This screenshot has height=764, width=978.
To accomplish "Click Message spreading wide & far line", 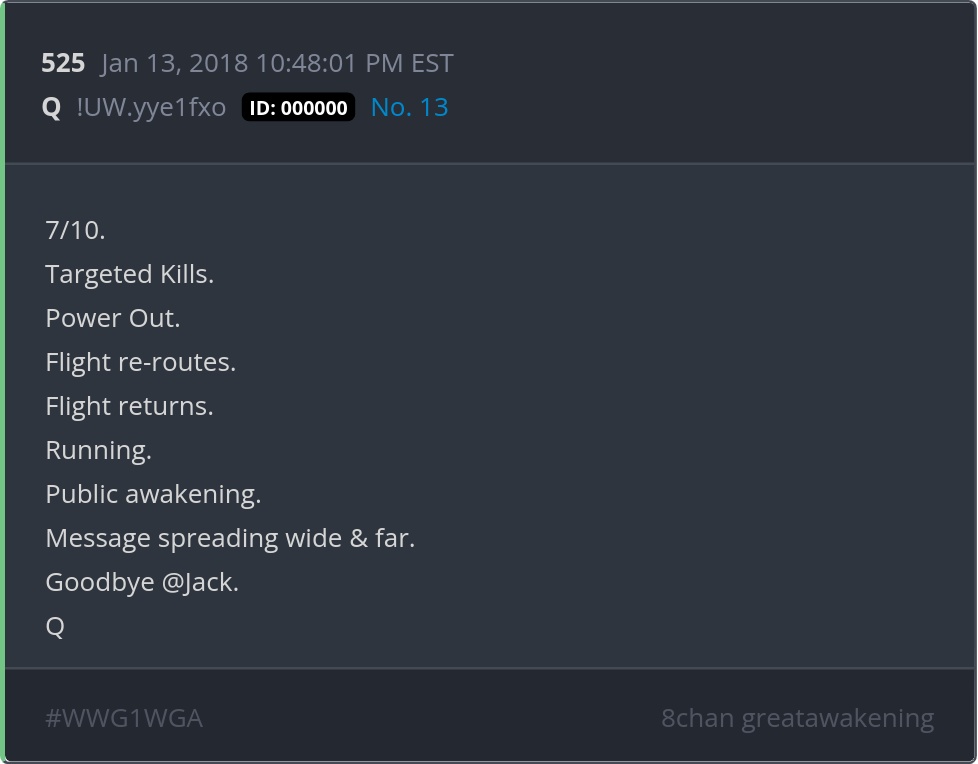I will pos(230,538).
